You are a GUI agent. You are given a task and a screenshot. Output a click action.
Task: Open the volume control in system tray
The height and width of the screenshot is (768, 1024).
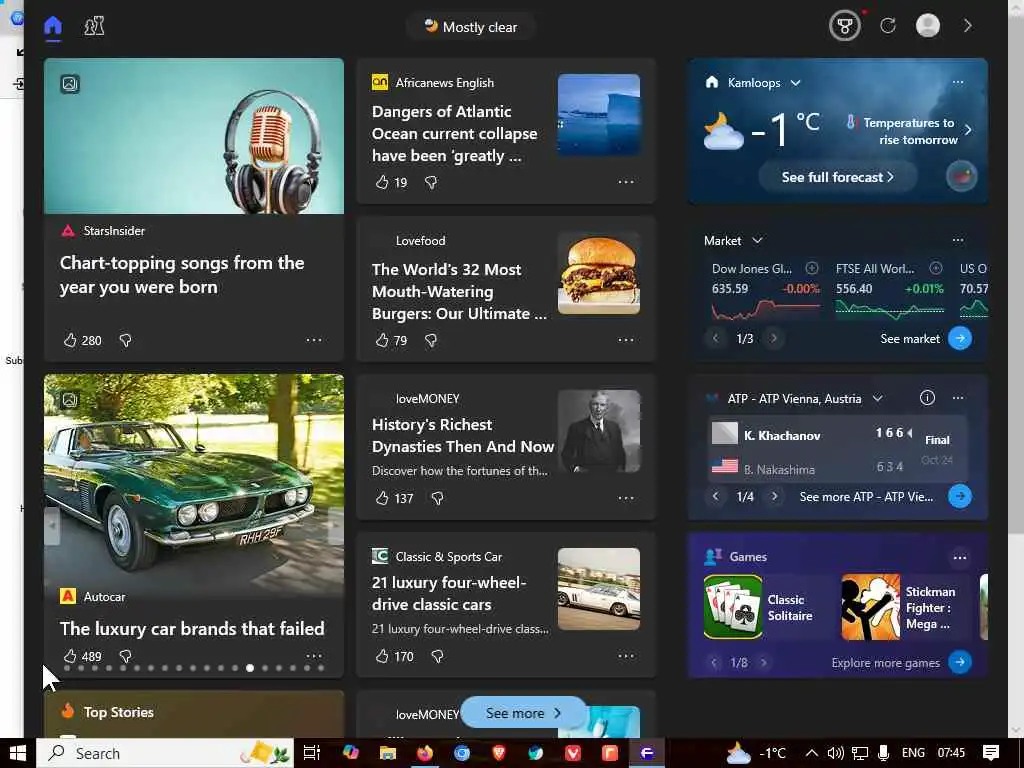(x=835, y=753)
